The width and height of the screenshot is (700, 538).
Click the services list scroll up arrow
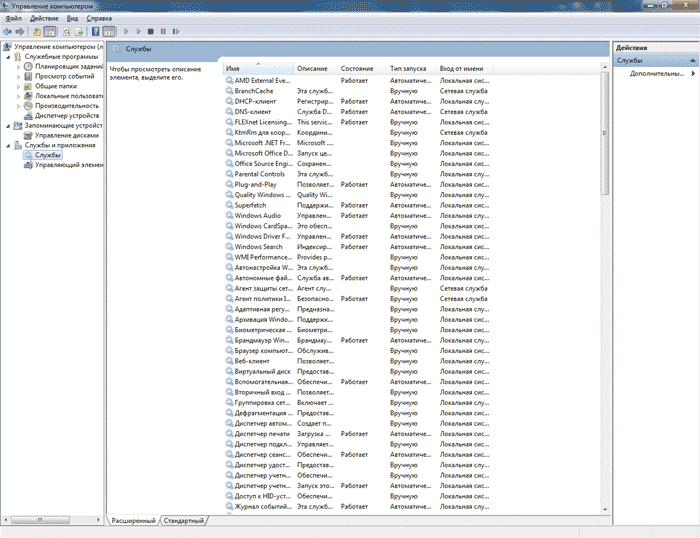(x=605, y=67)
